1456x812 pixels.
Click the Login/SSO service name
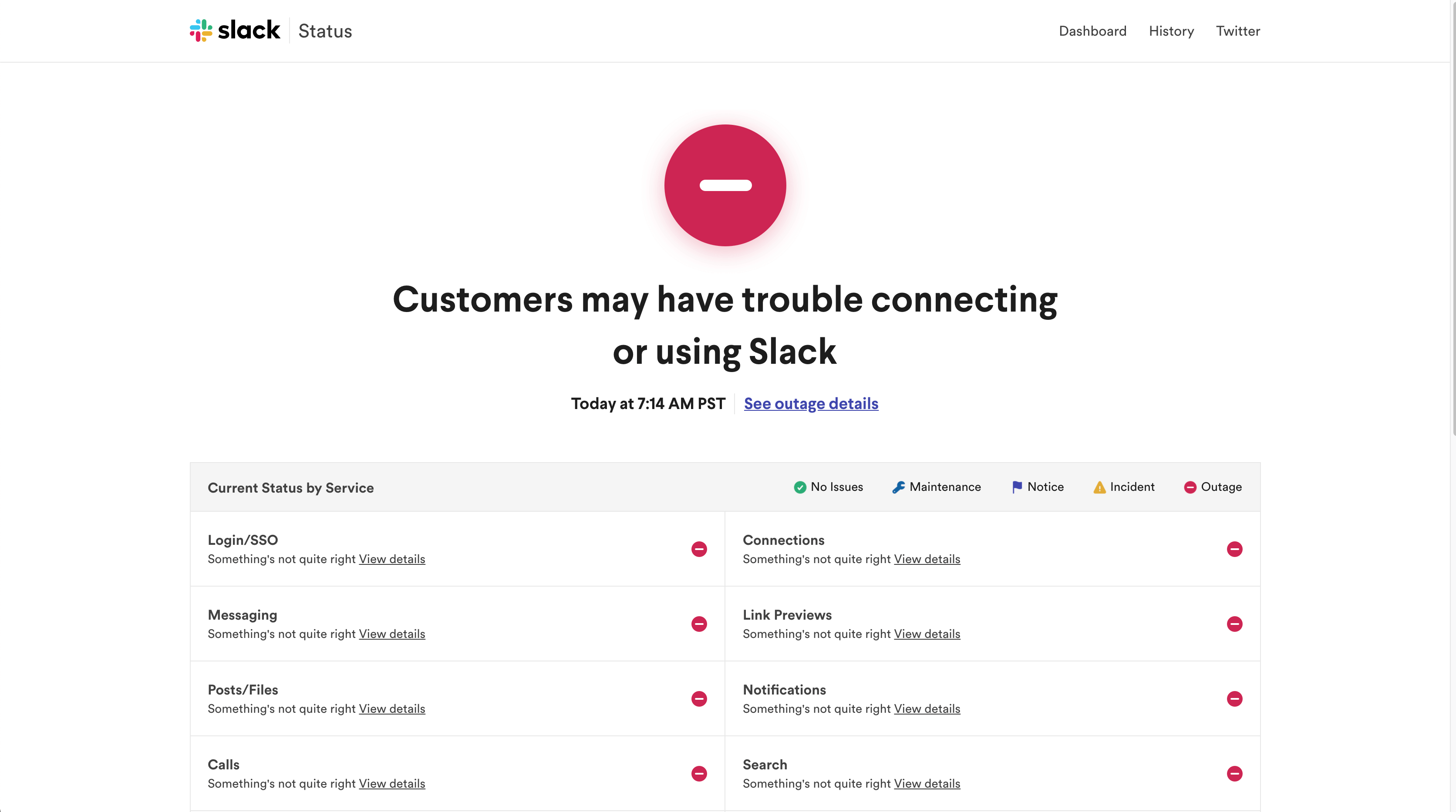(243, 540)
